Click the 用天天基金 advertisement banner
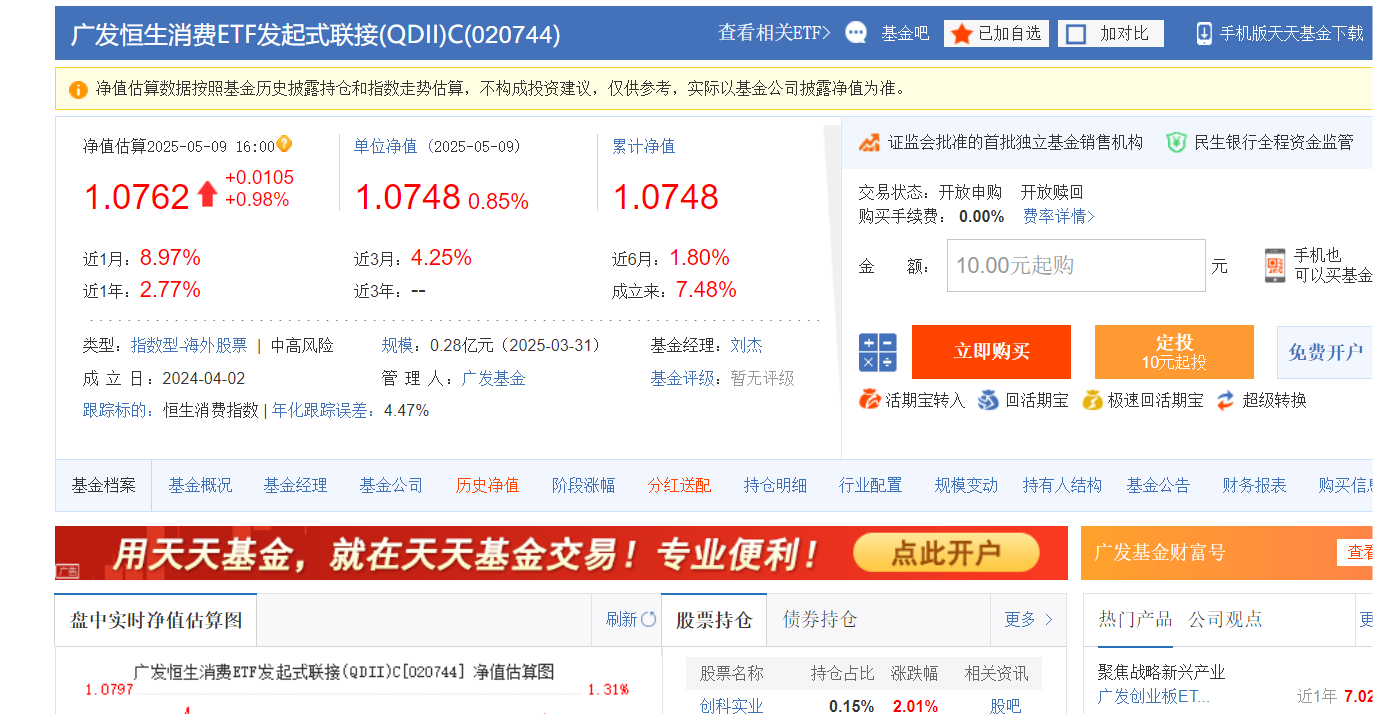Viewport: 1373px width, 714px height. 561,553
